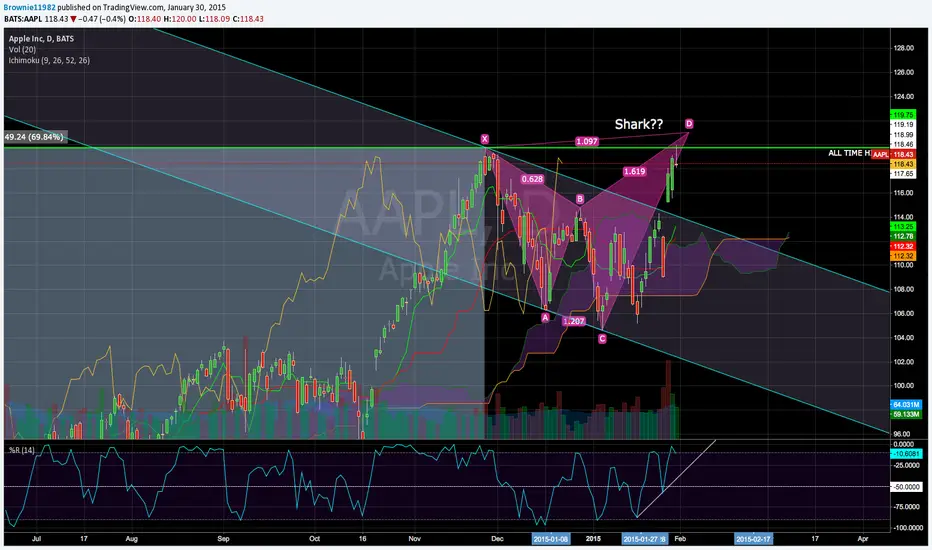Click the Apr label on time axis
The image size is (932, 550).
[863, 539]
